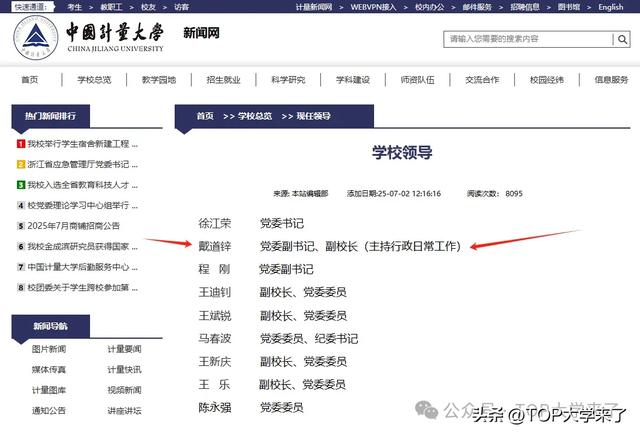Open the 视频新闻 category
This screenshot has width=640, height=436.
pyautogui.click(x=124, y=390)
